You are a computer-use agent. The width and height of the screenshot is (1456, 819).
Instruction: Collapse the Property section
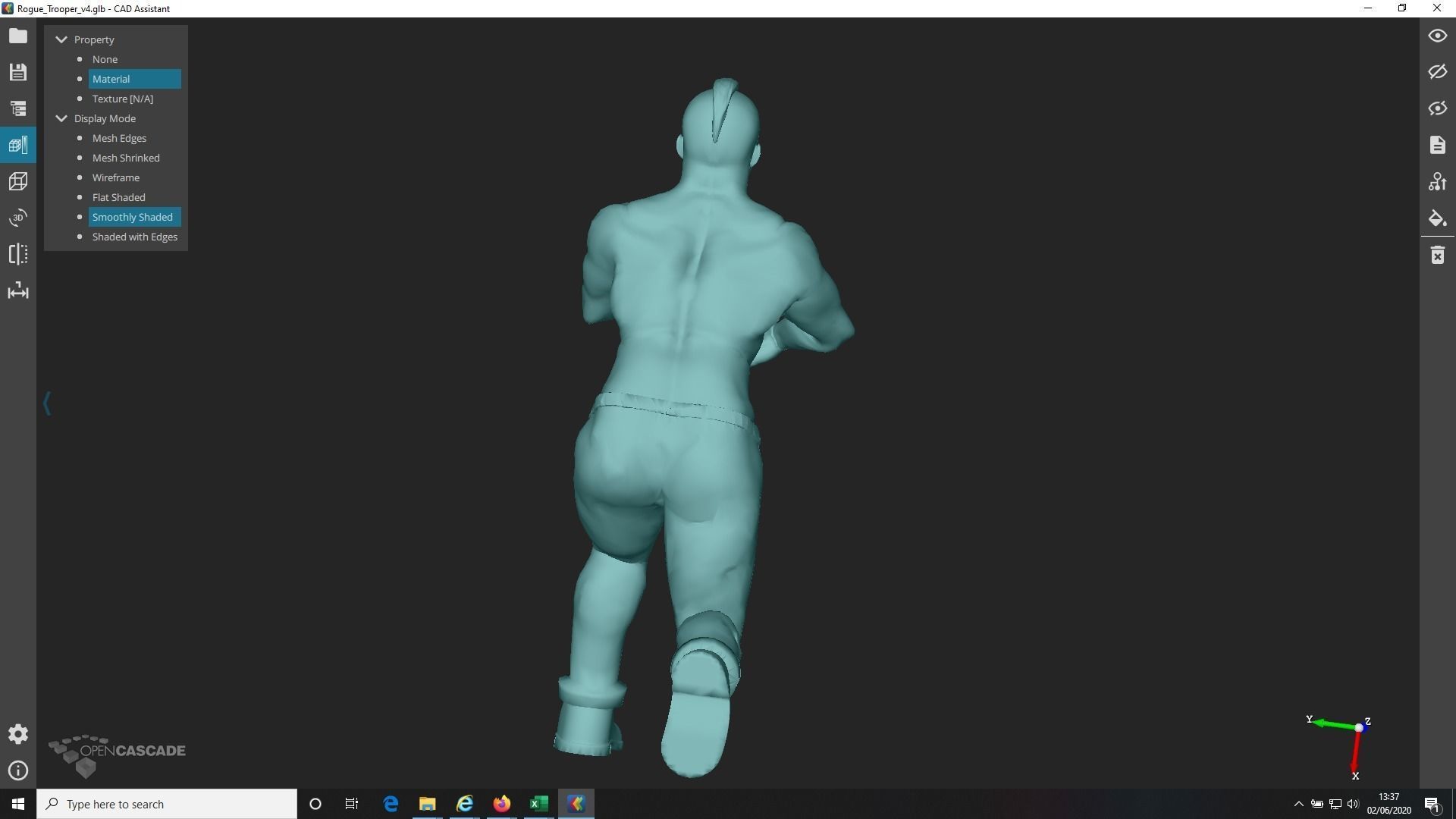click(x=61, y=39)
